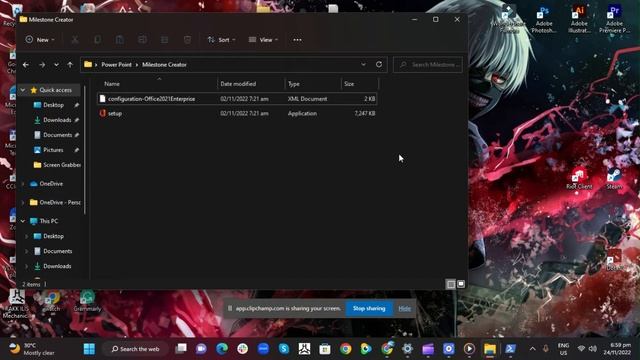Refresh the Milestone Creator folder
The width and height of the screenshot is (640, 360).
click(379, 64)
